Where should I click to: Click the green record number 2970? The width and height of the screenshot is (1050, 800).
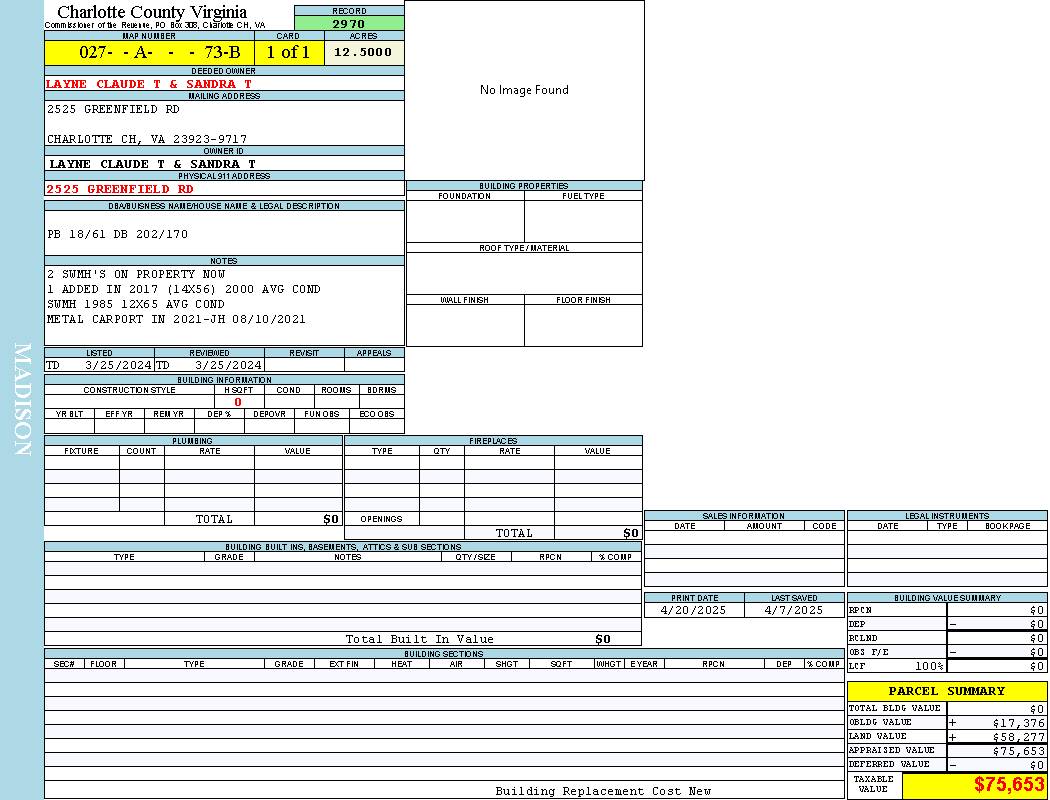click(x=349, y=24)
